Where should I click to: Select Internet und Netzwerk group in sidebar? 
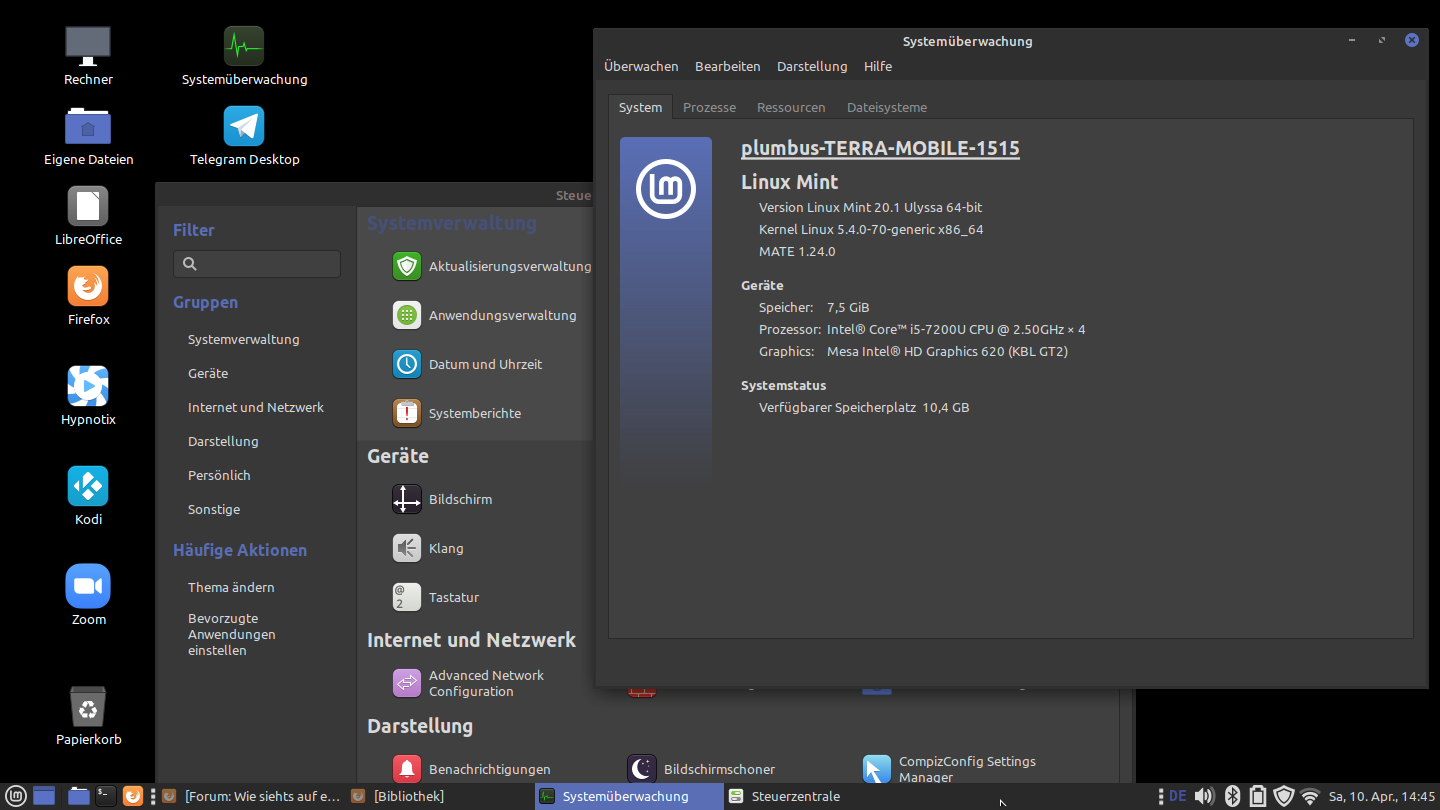click(x=256, y=407)
